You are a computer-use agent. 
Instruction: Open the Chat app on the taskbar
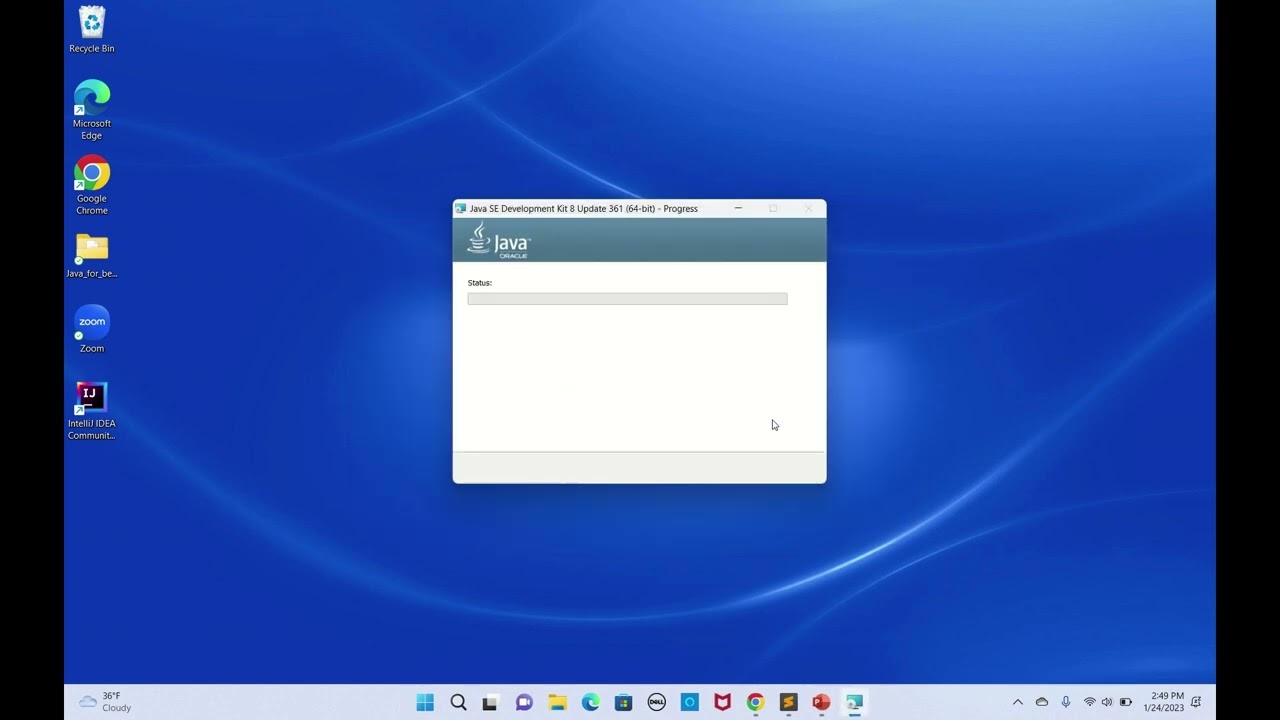tap(524, 702)
